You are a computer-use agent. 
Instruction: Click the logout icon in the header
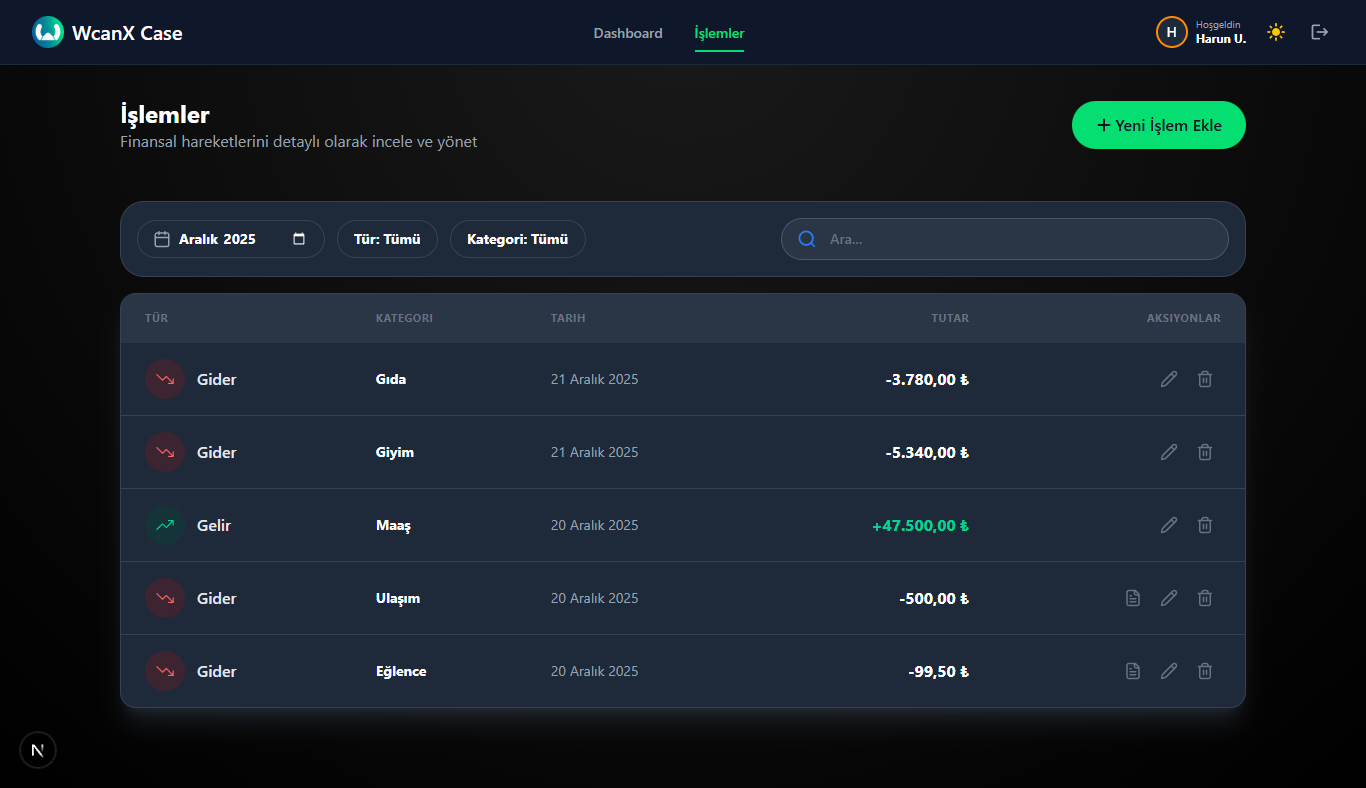[x=1319, y=32]
